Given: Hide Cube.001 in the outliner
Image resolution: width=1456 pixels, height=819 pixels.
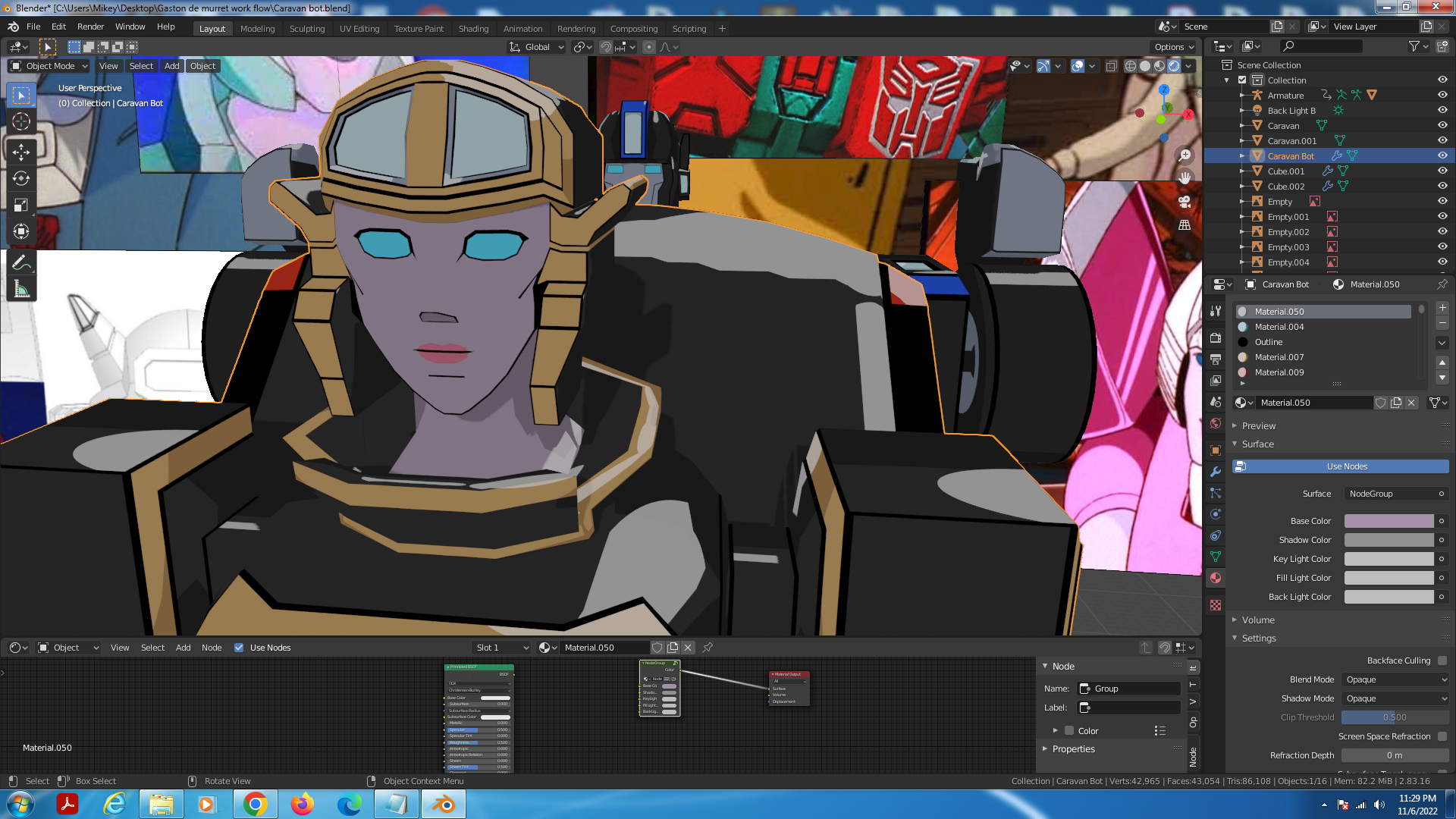Looking at the screenshot, I should (1442, 171).
